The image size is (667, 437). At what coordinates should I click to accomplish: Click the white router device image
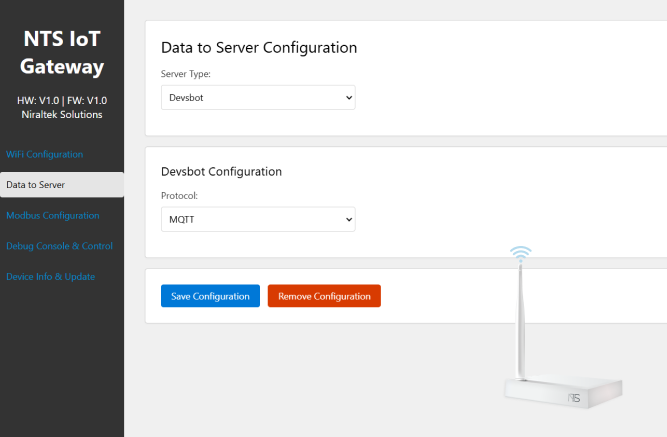tap(563, 392)
